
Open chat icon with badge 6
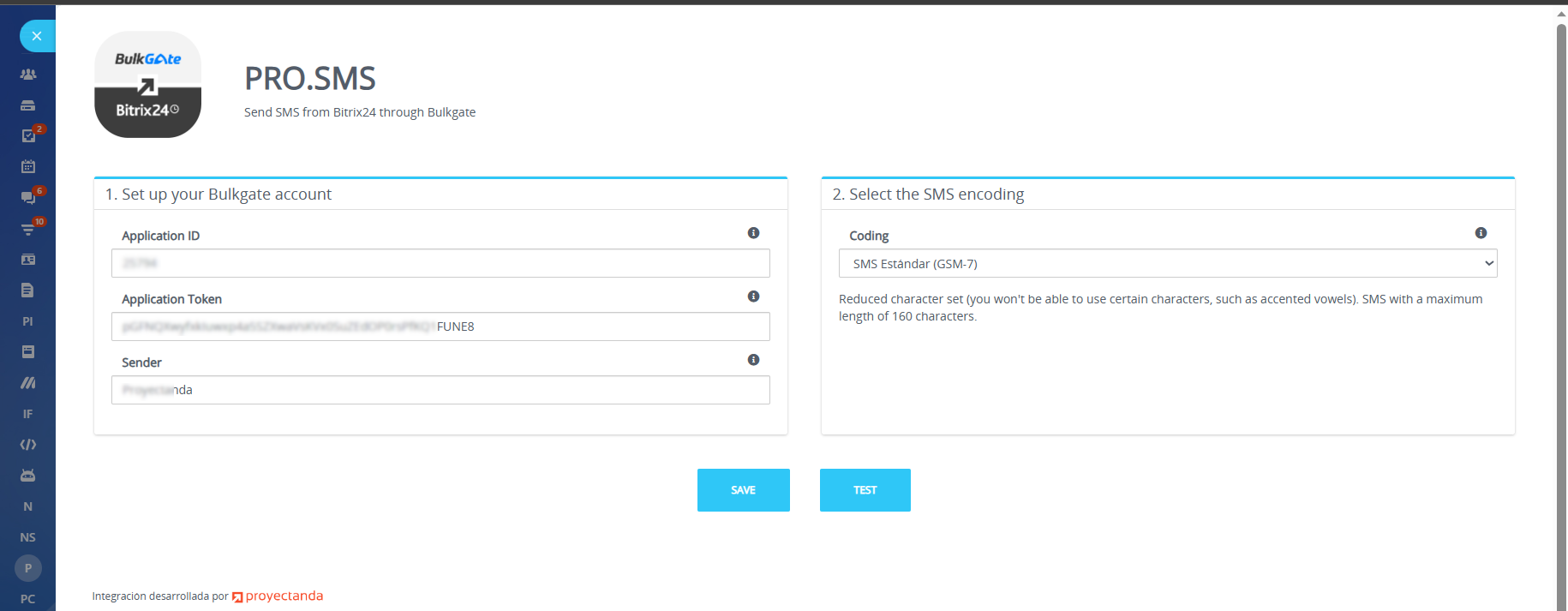tap(28, 198)
